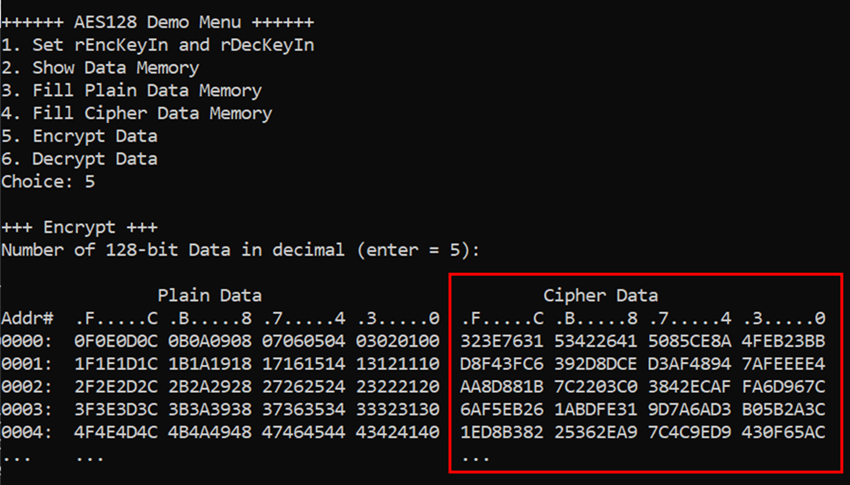Click plain value 0F0E0D0C
Image resolution: width=850 pixels, height=485 pixels.
coord(116,341)
